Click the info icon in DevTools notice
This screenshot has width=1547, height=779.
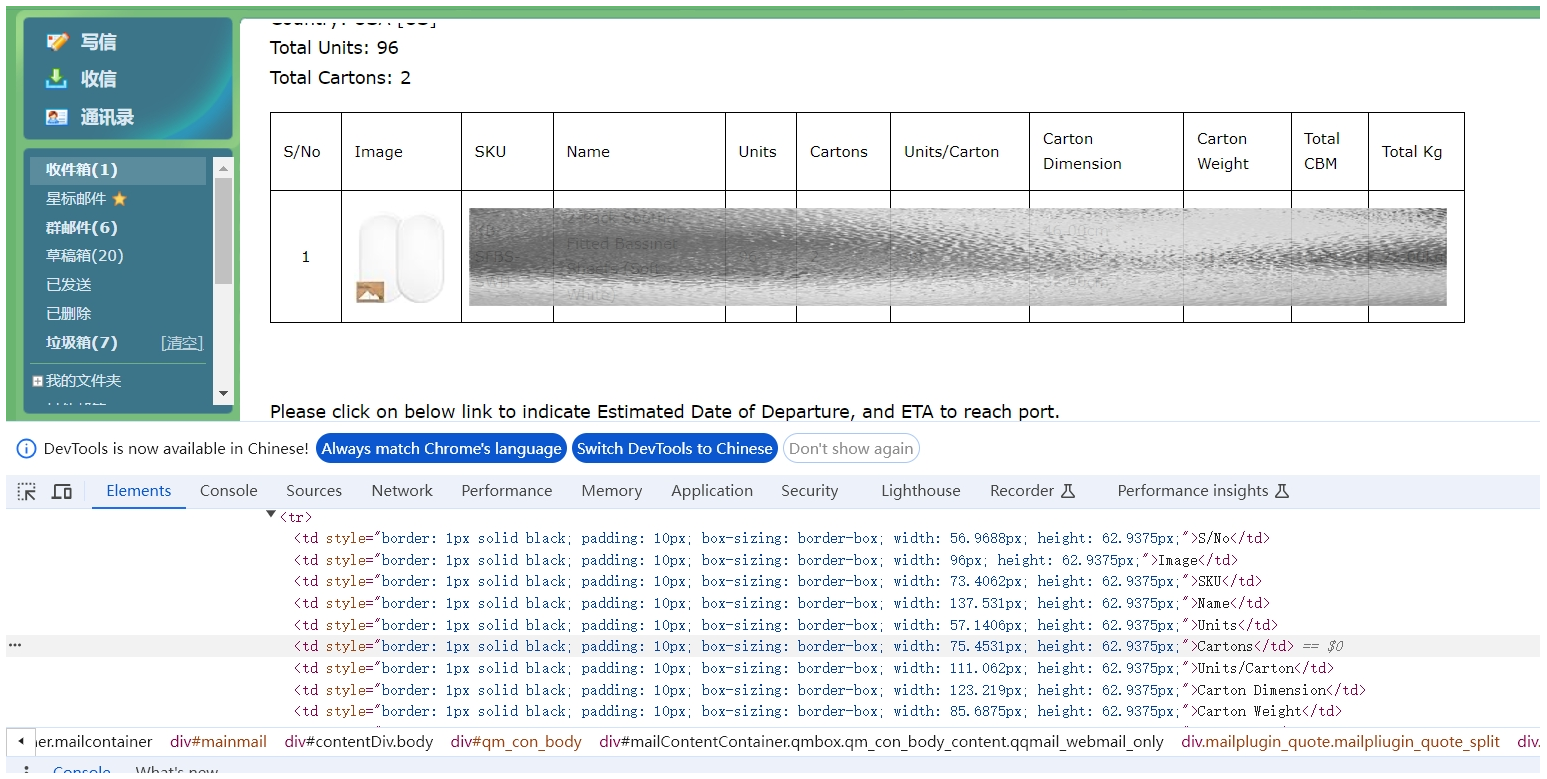26,449
